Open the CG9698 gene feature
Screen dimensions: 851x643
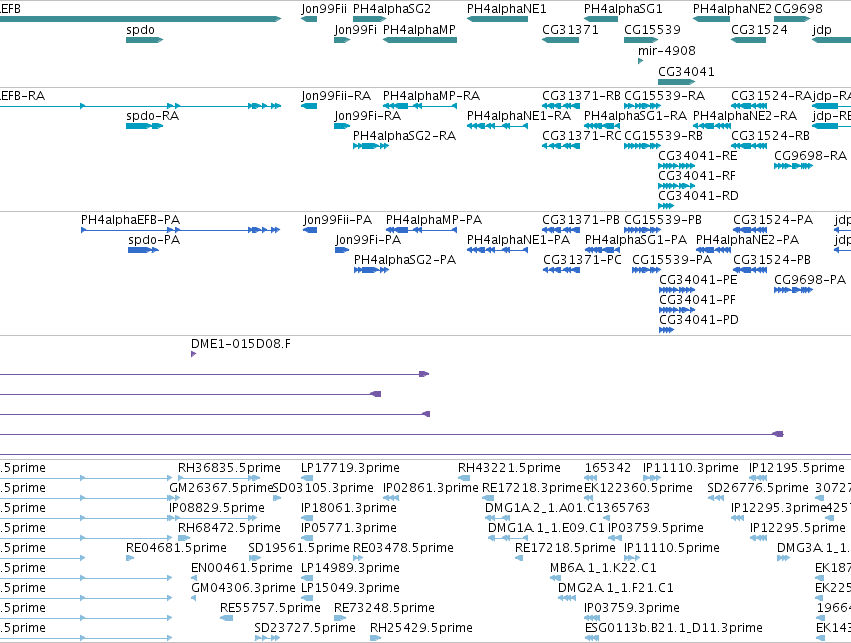[x=792, y=19]
